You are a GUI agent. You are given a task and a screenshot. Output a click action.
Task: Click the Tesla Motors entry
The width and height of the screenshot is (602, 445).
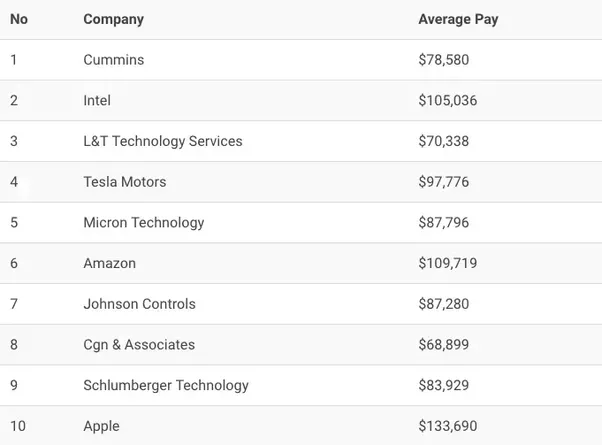click(124, 182)
